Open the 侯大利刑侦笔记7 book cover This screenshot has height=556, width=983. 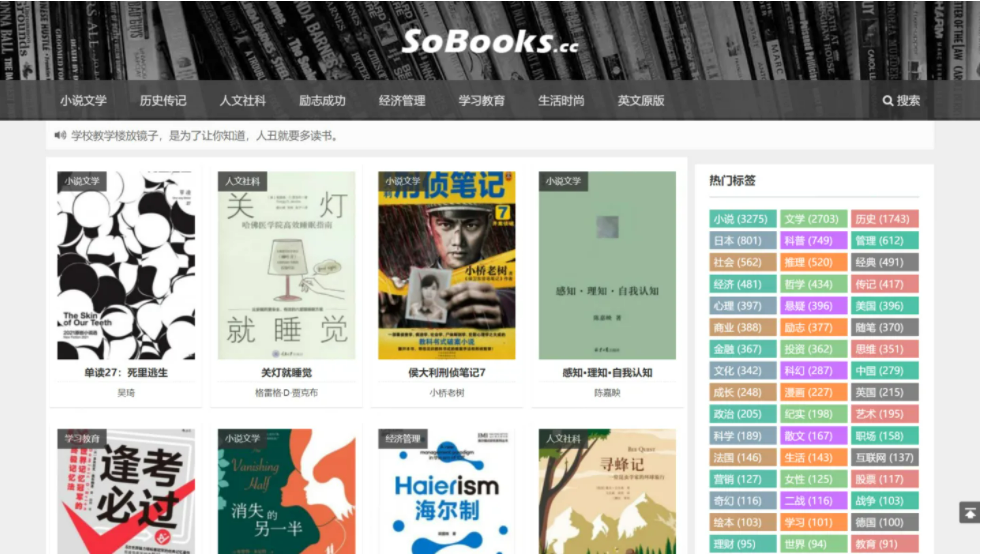[x=447, y=265]
